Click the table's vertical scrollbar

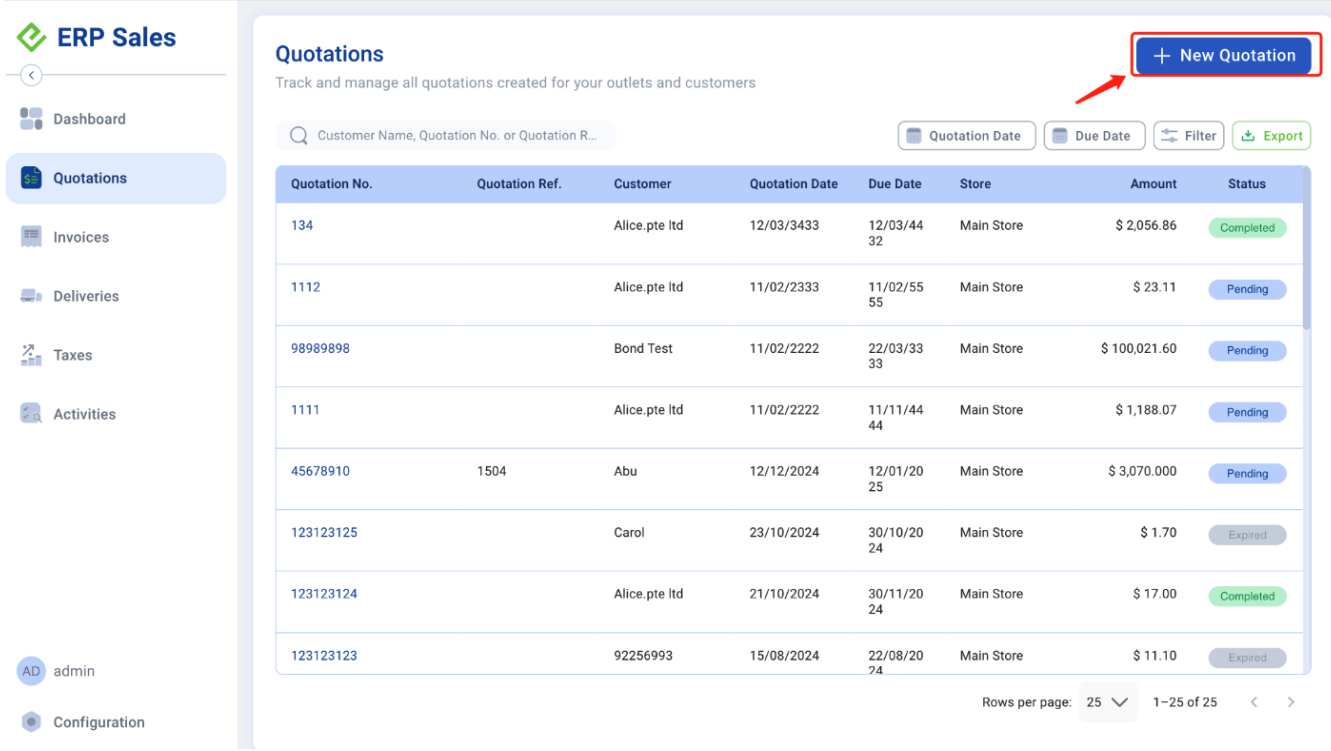[x=1306, y=270]
